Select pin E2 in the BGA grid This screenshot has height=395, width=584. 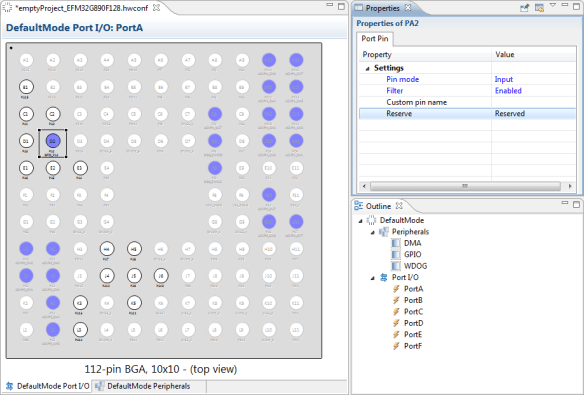tap(53, 168)
